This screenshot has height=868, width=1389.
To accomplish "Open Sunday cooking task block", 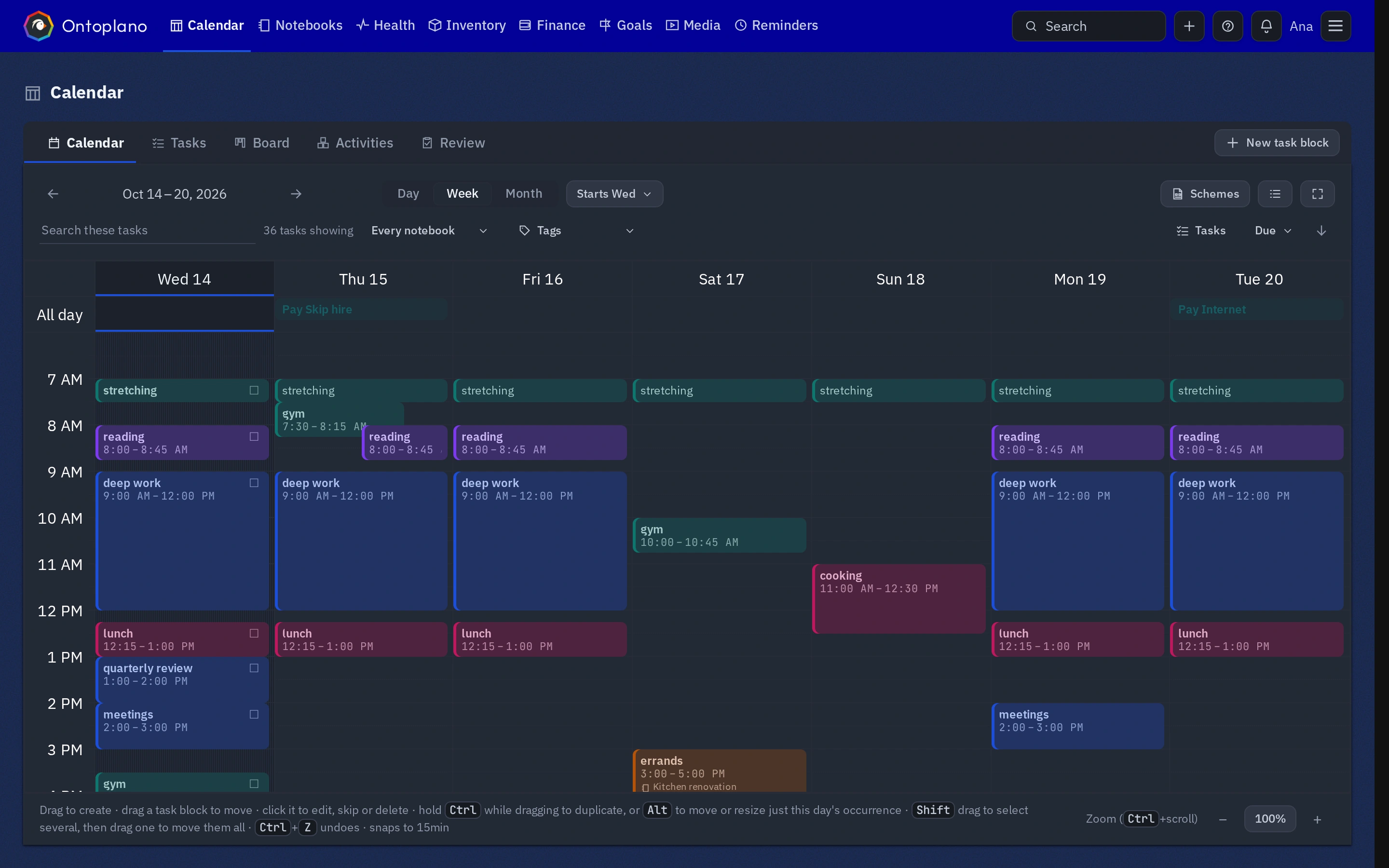I will tap(899, 599).
